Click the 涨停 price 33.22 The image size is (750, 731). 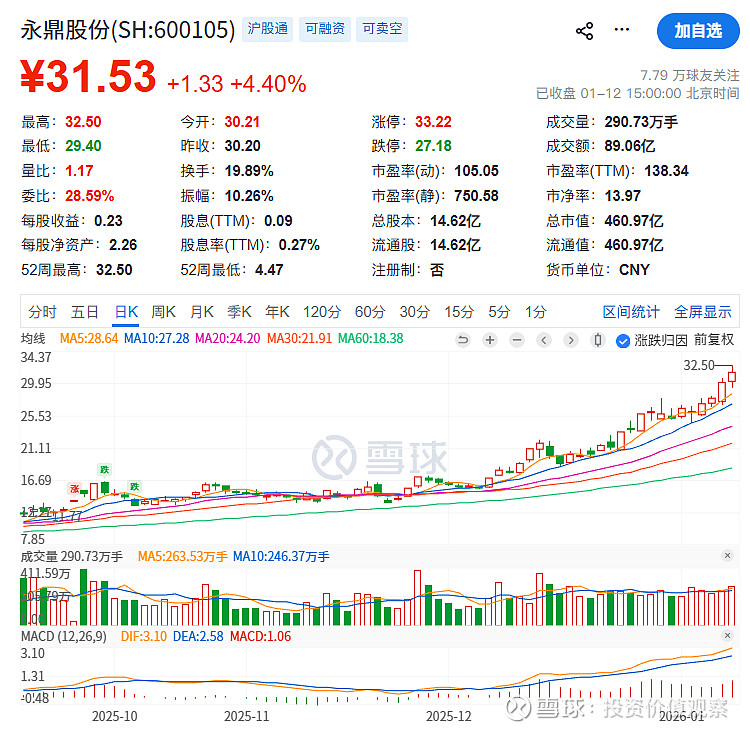433,122
